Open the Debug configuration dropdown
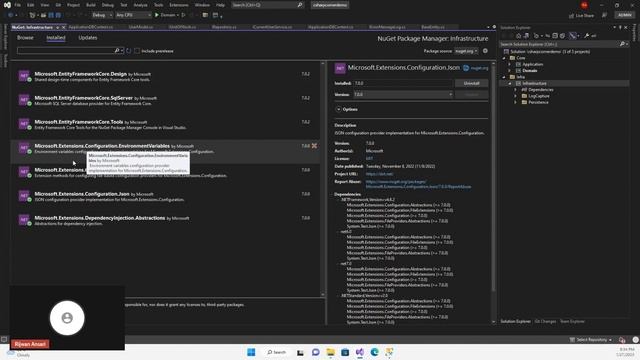 102,15
